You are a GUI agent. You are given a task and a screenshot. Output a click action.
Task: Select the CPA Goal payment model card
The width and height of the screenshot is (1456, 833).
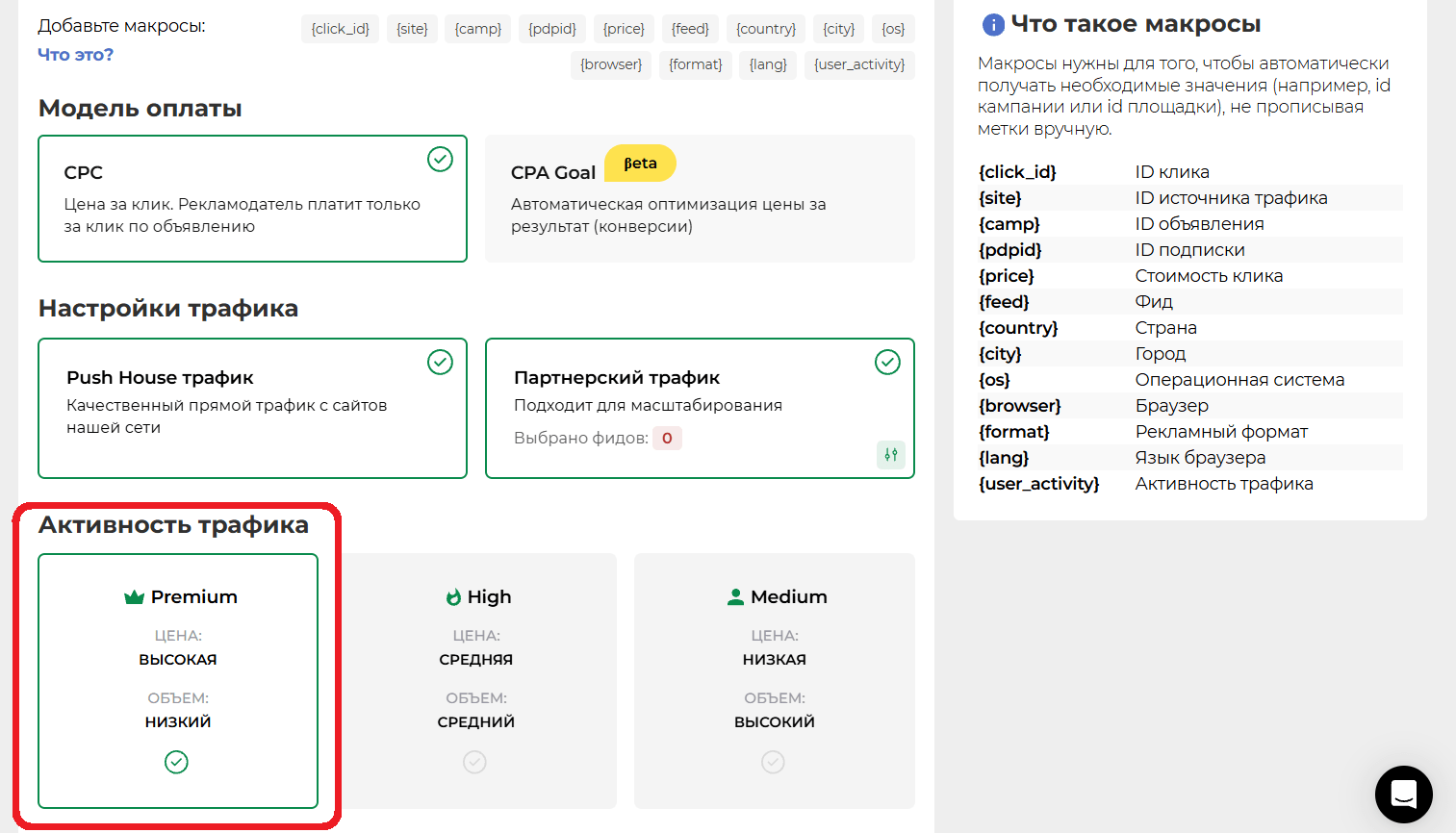click(700, 198)
